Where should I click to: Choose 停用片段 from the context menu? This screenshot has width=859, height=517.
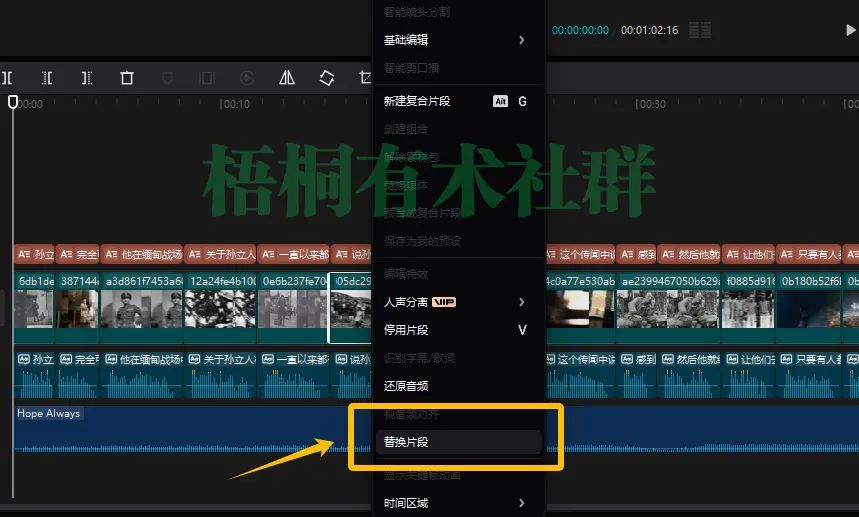pos(459,330)
